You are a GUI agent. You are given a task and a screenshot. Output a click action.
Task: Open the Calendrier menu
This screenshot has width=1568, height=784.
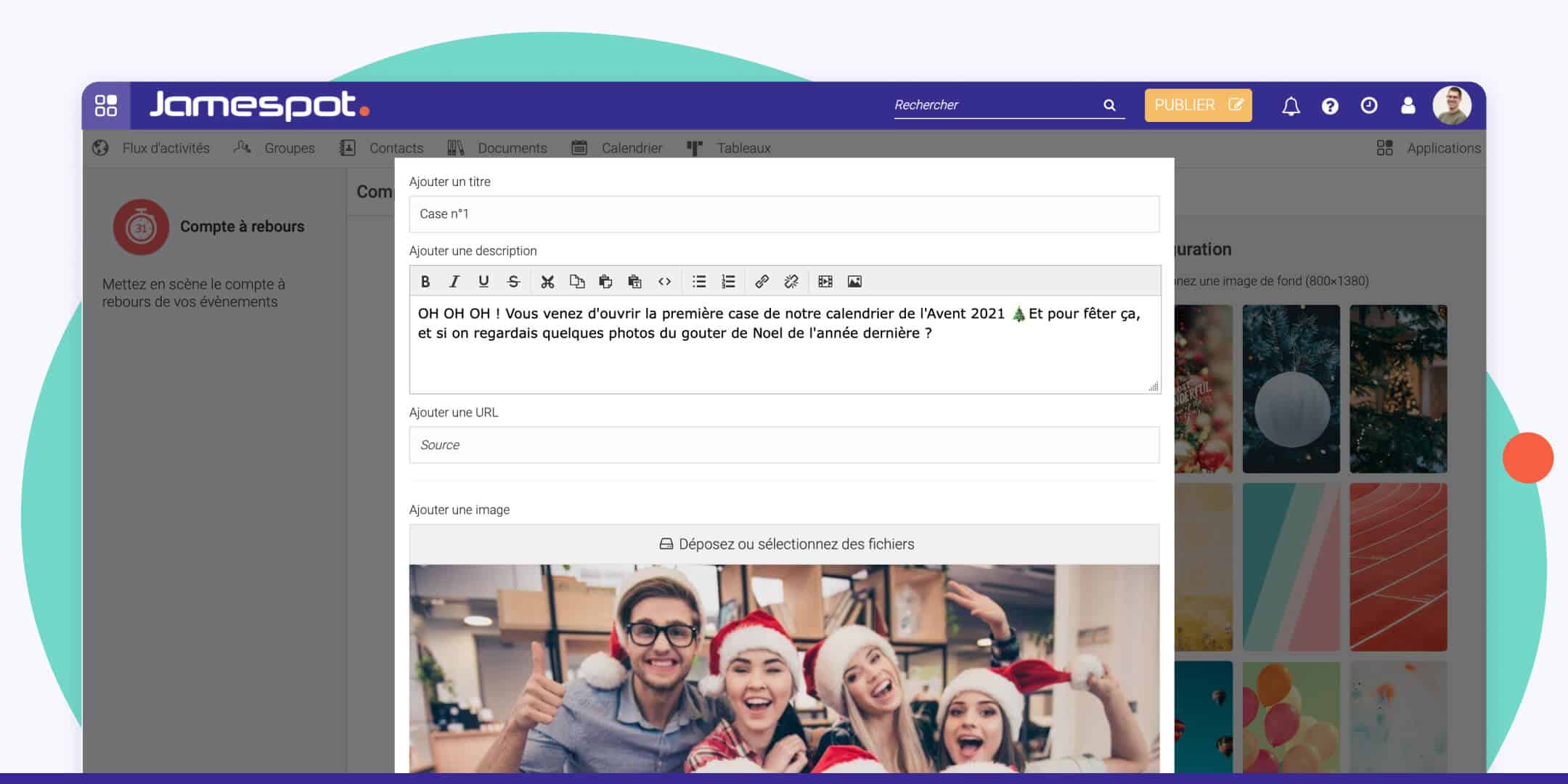[x=617, y=148]
